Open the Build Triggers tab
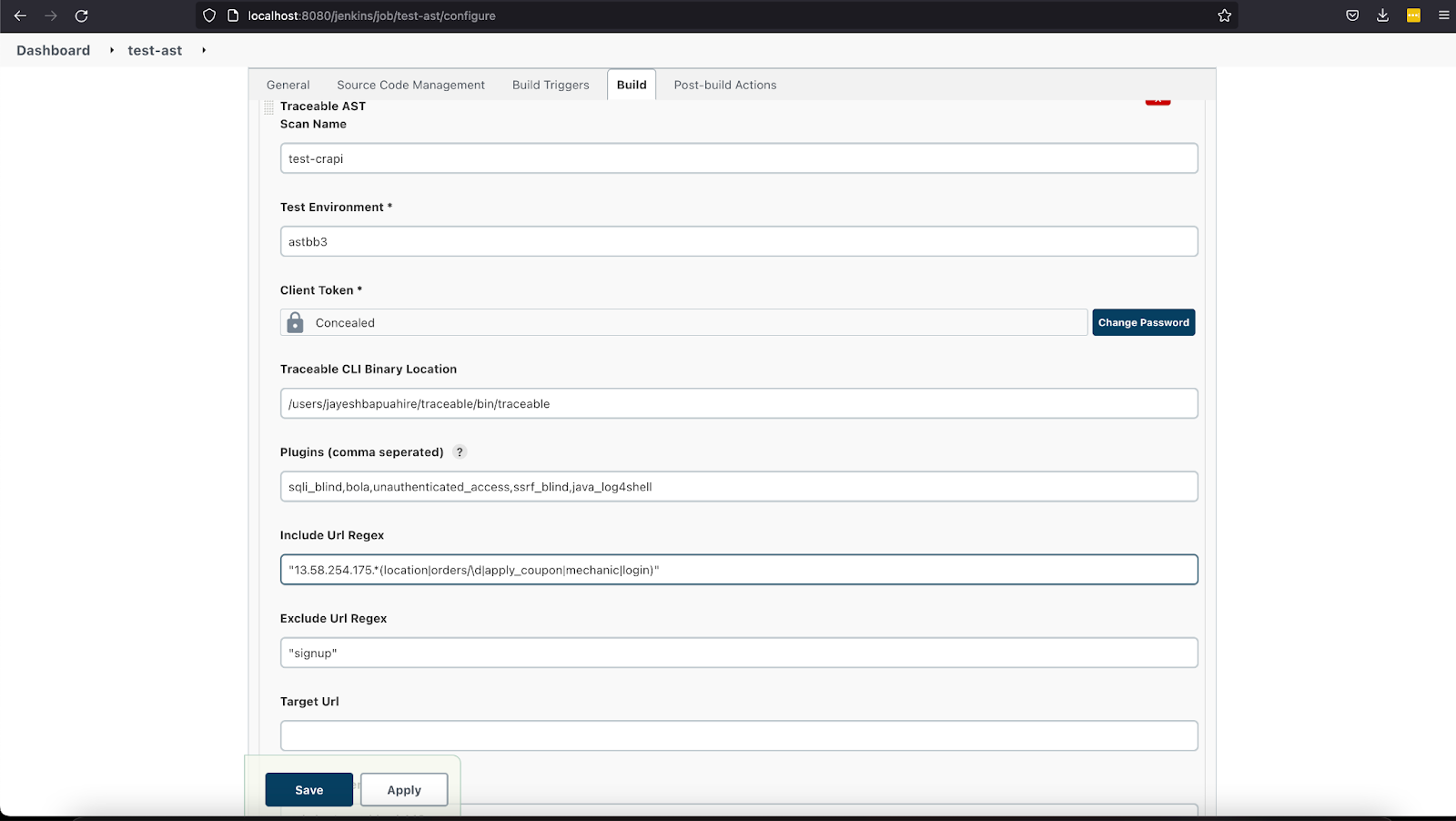Image resolution: width=1456 pixels, height=821 pixels. (x=551, y=85)
